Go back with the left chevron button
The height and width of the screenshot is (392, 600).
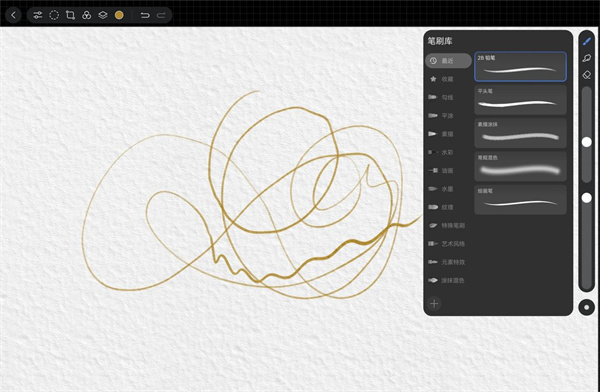(x=13, y=15)
